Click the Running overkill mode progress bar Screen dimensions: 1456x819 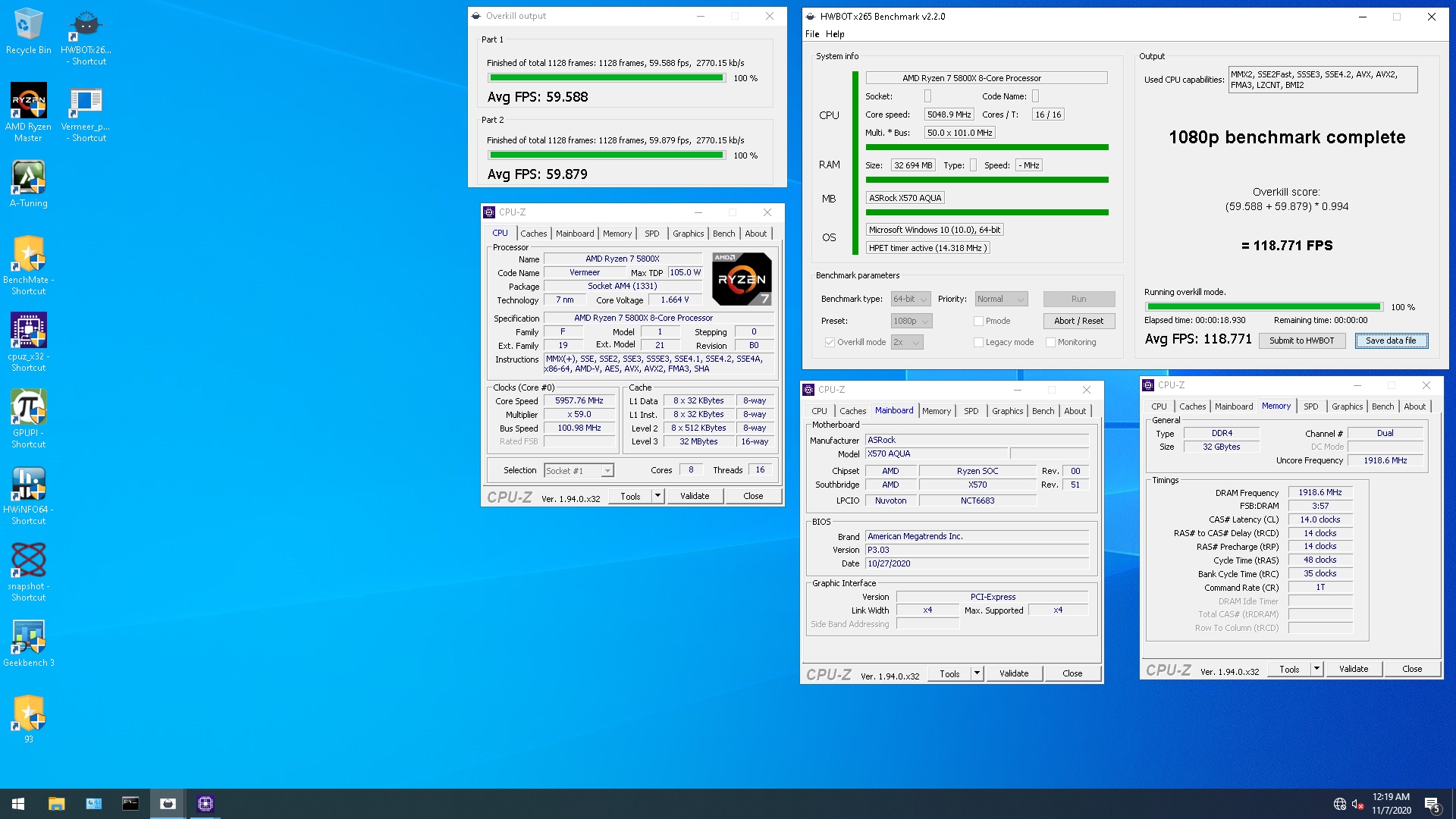coord(1263,307)
